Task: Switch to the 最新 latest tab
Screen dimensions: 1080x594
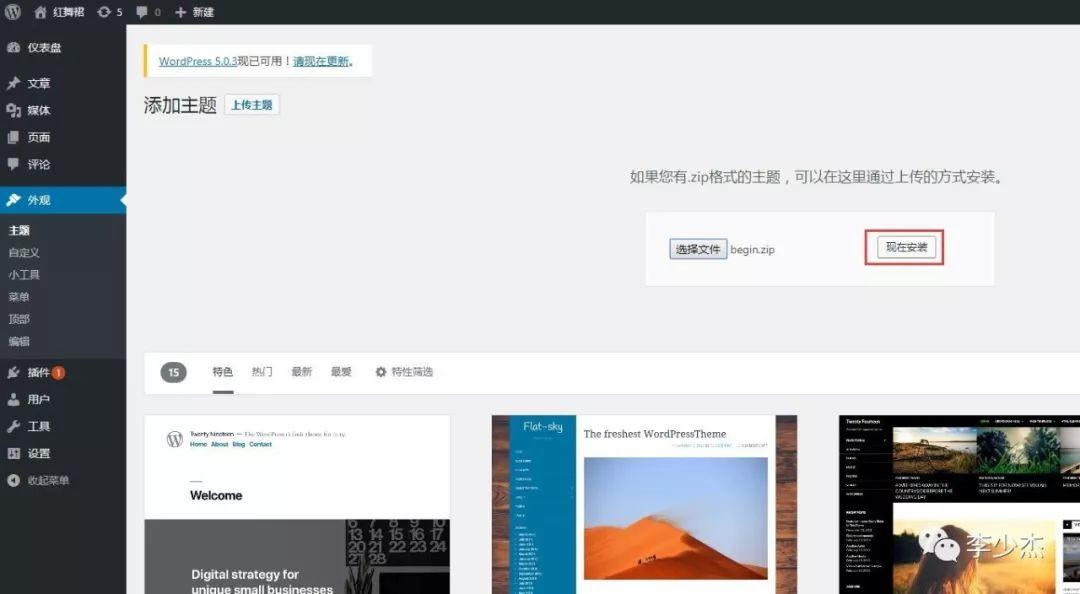Action: 301,372
